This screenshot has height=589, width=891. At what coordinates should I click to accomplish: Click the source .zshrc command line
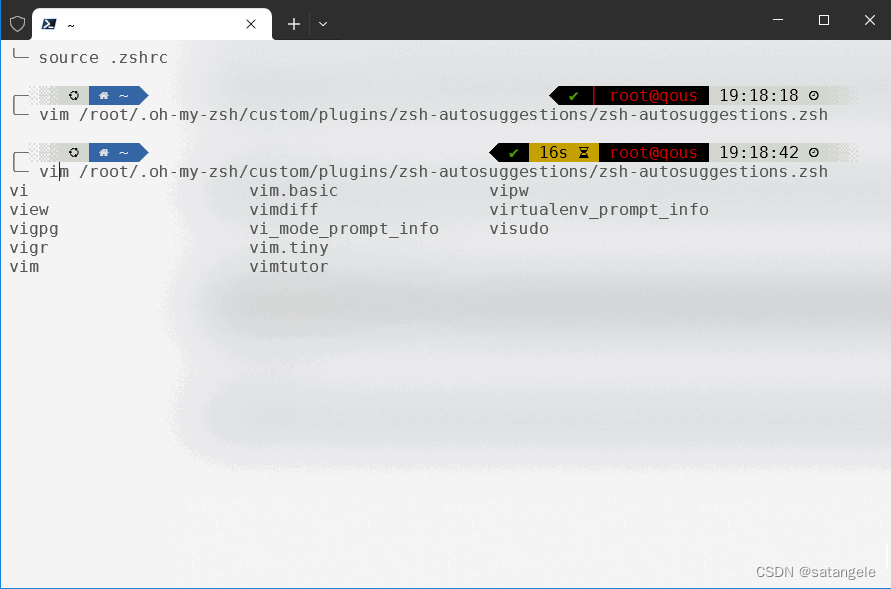tap(103, 57)
